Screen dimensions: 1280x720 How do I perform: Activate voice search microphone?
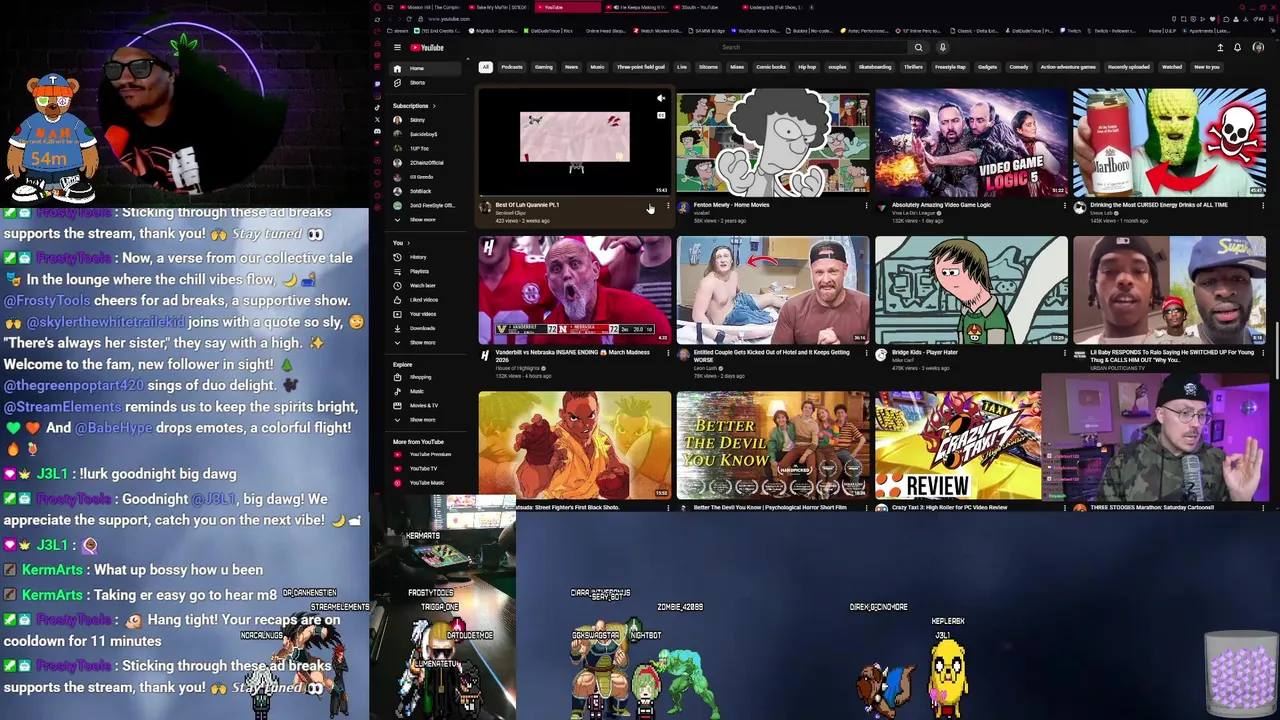click(943, 47)
